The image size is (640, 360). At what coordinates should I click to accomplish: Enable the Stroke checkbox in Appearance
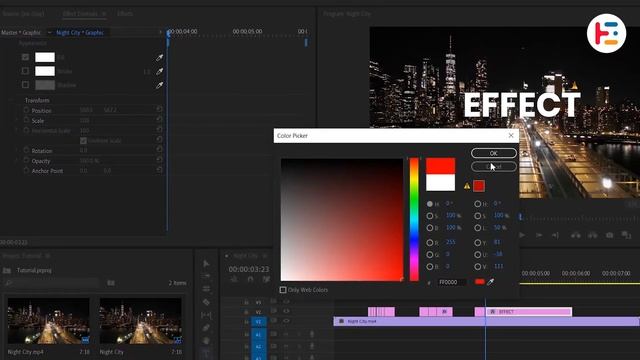25,71
